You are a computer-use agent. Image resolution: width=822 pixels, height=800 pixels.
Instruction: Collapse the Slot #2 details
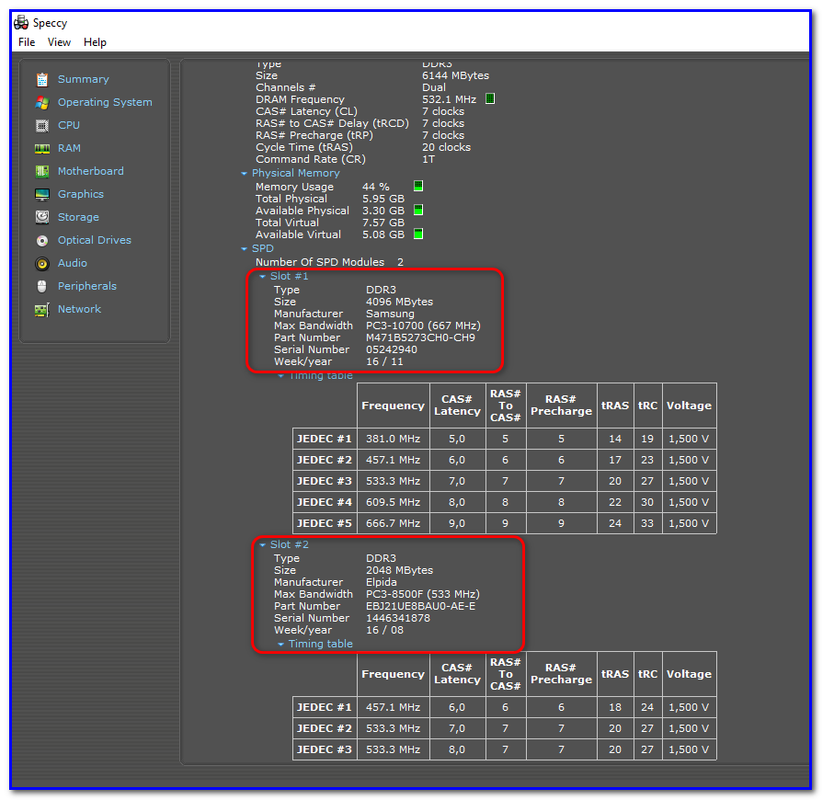(x=262, y=545)
